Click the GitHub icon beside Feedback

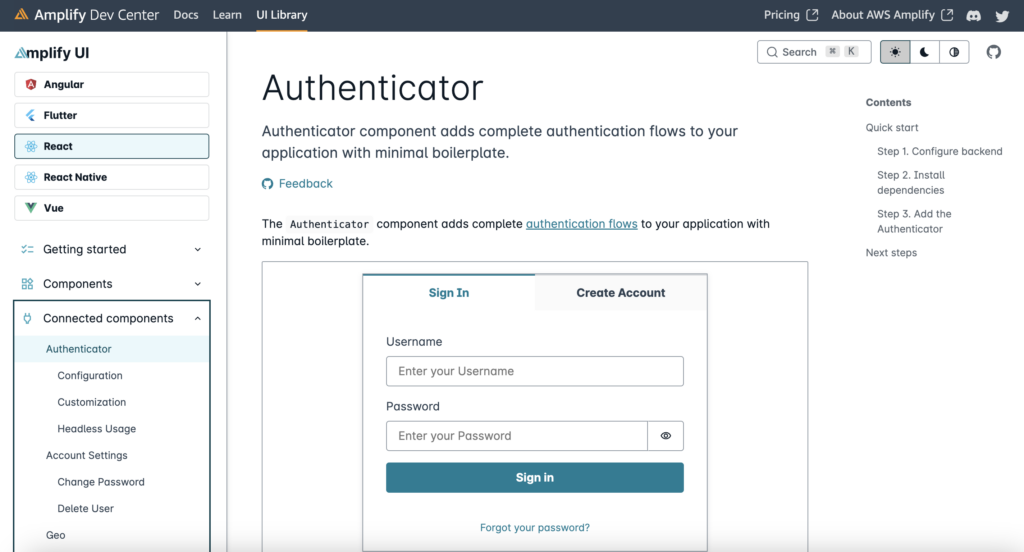(x=268, y=184)
